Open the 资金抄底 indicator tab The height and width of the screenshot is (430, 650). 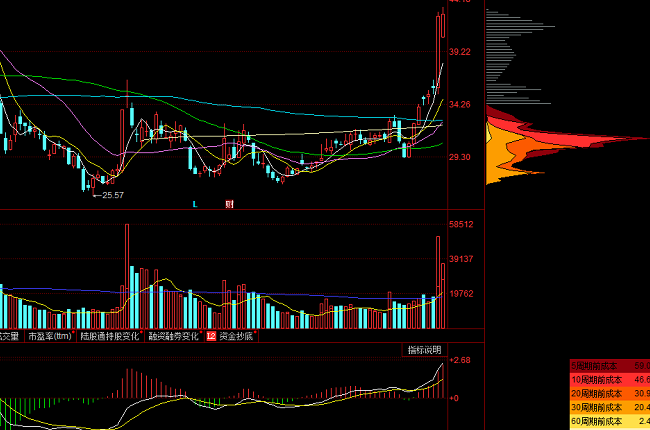pyautogui.click(x=236, y=336)
